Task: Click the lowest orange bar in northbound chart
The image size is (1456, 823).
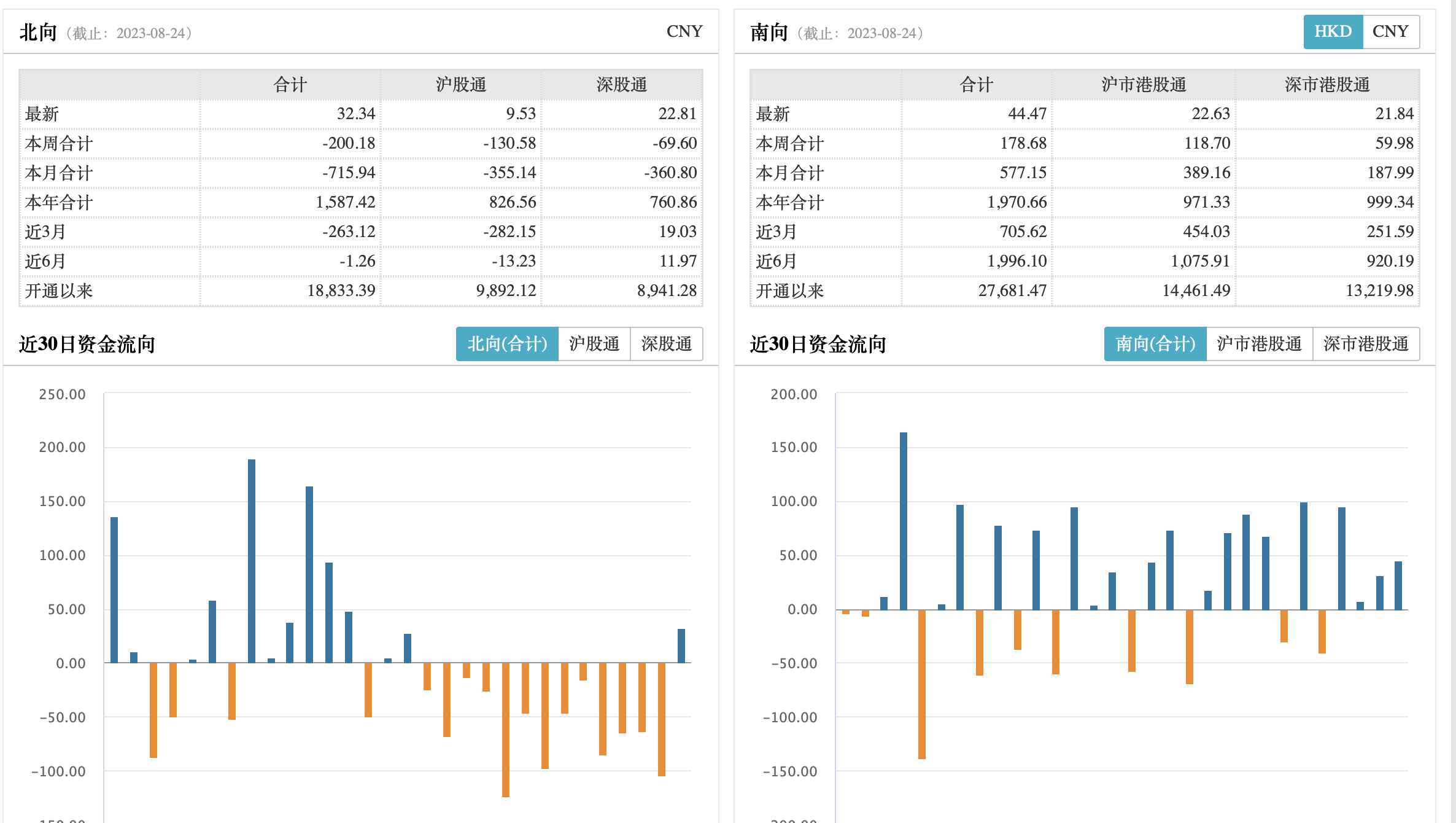Action: click(x=506, y=731)
